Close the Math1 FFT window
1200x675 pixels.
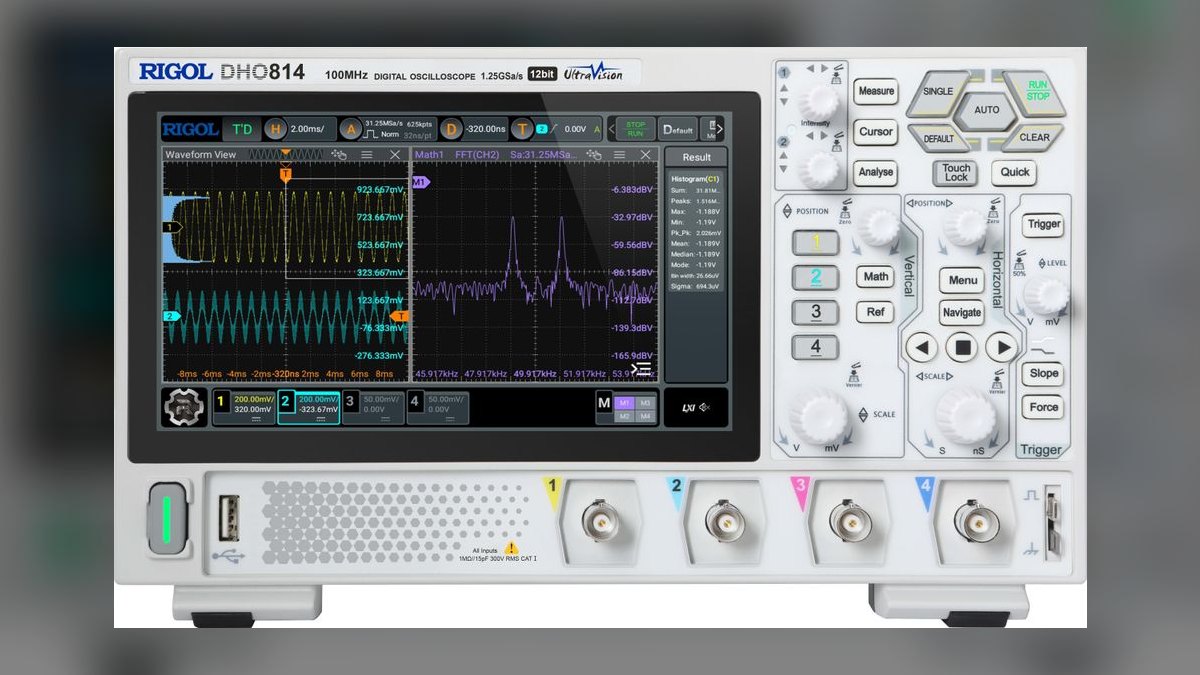coord(646,154)
